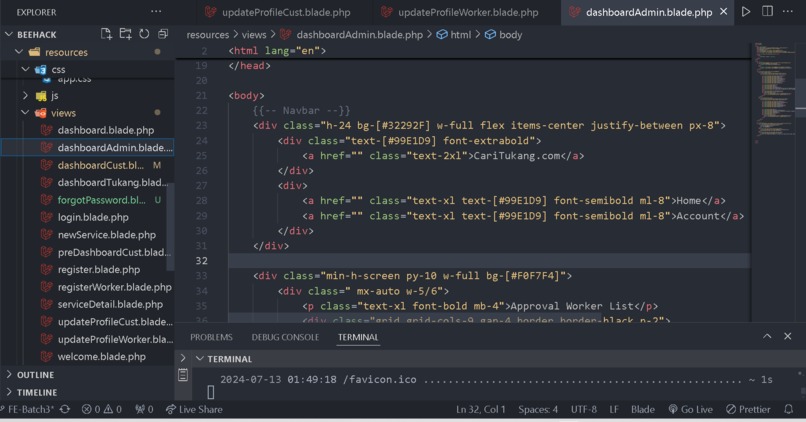
Task: Open dashboard.blade.php from Explorer
Action: 105,130
